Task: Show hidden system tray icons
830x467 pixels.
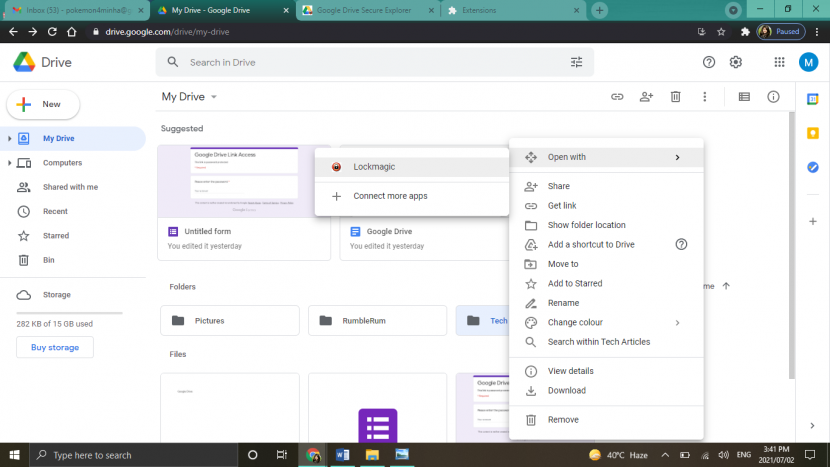Action: [x=665, y=455]
